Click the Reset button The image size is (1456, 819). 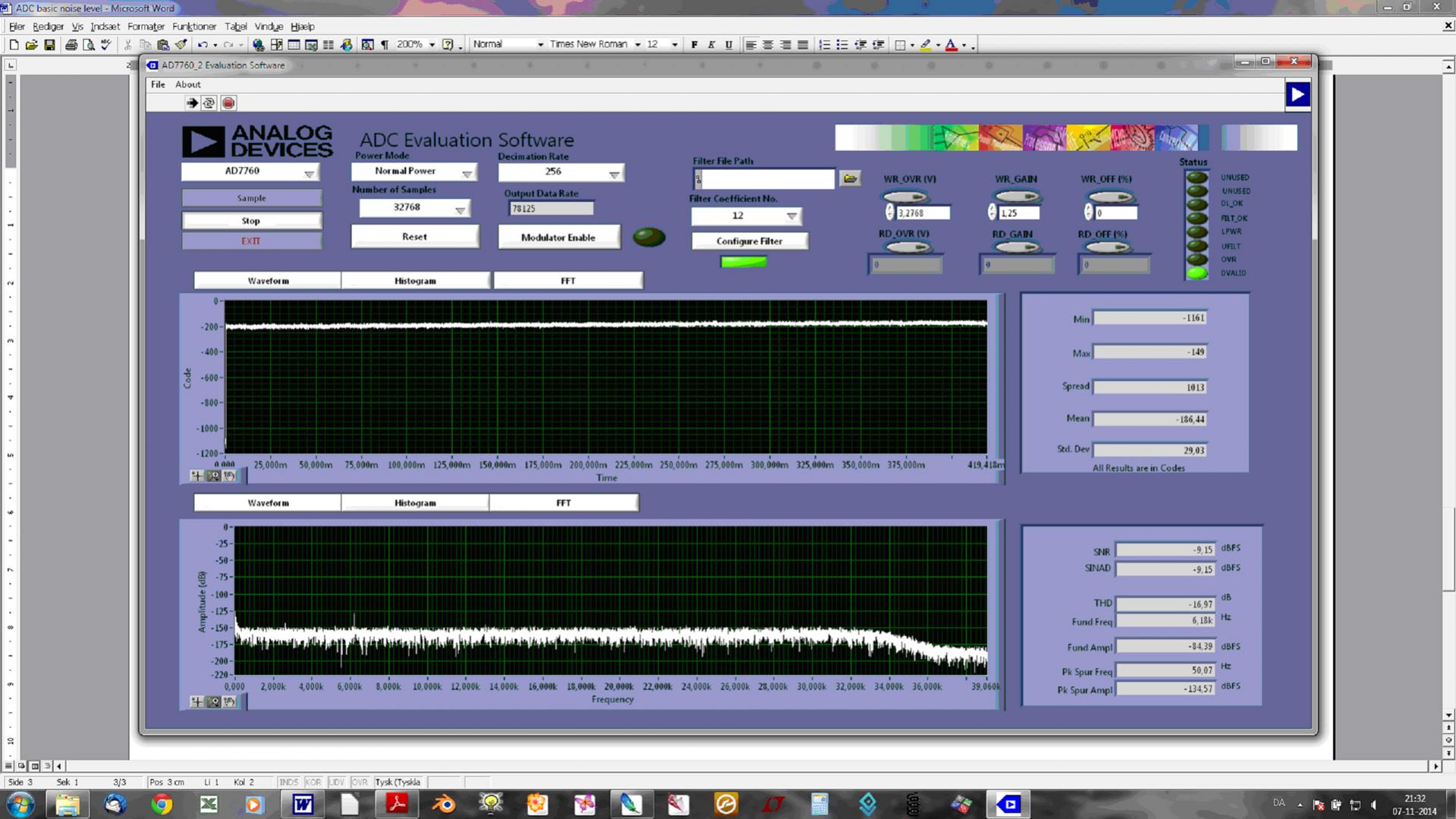pos(414,237)
